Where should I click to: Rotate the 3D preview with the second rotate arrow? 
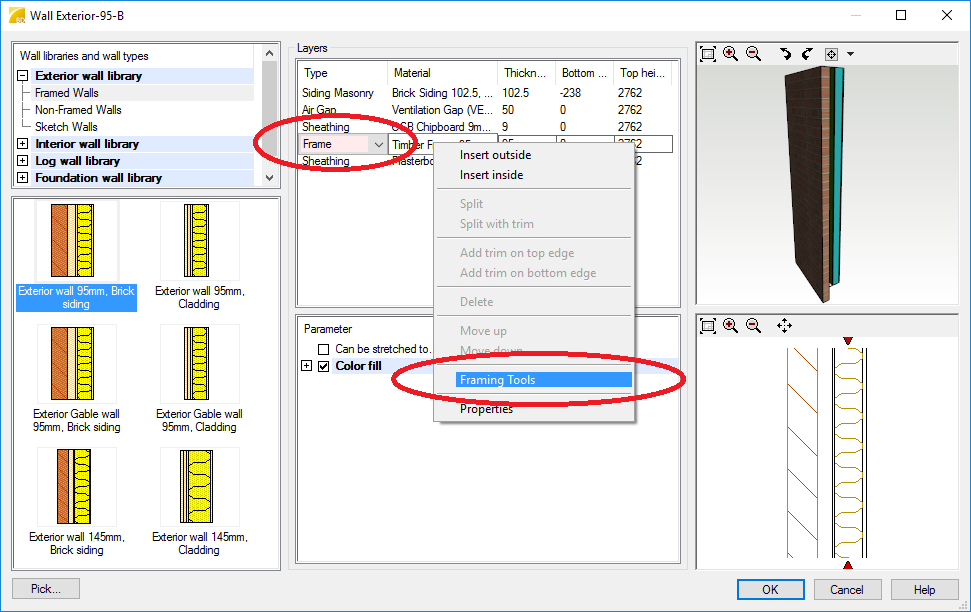[807, 54]
